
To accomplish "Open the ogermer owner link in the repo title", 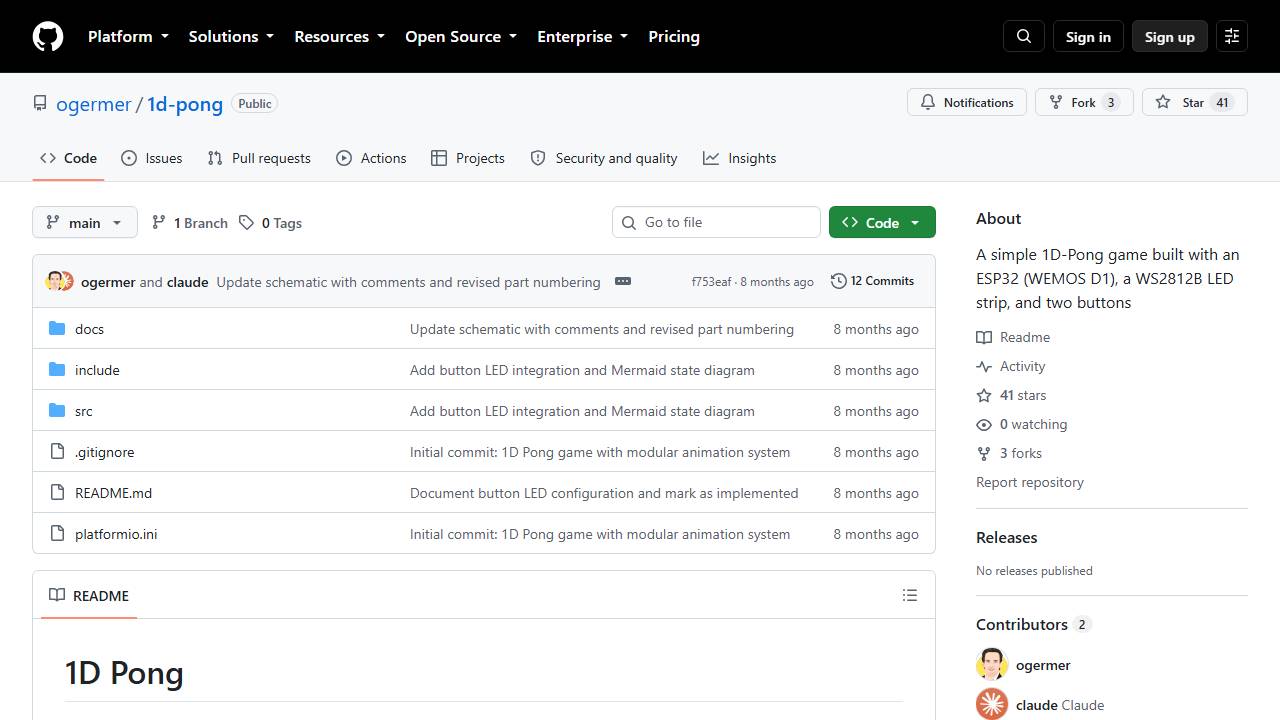I will click(94, 104).
